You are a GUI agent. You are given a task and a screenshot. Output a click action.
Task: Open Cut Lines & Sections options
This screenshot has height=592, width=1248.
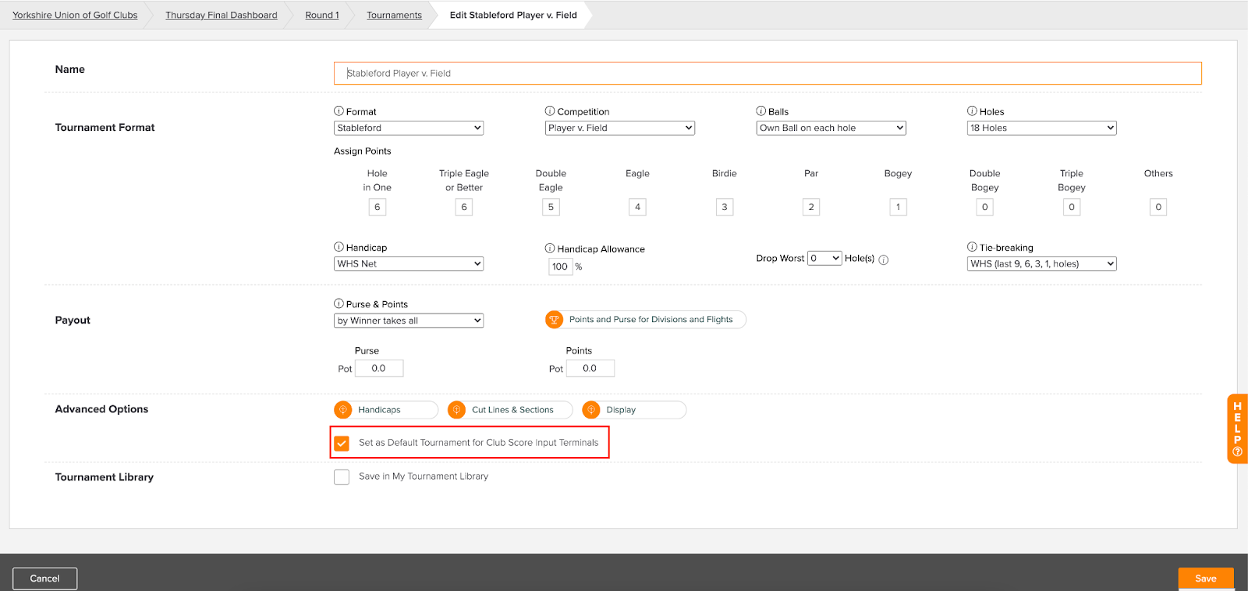pyautogui.click(x=510, y=410)
